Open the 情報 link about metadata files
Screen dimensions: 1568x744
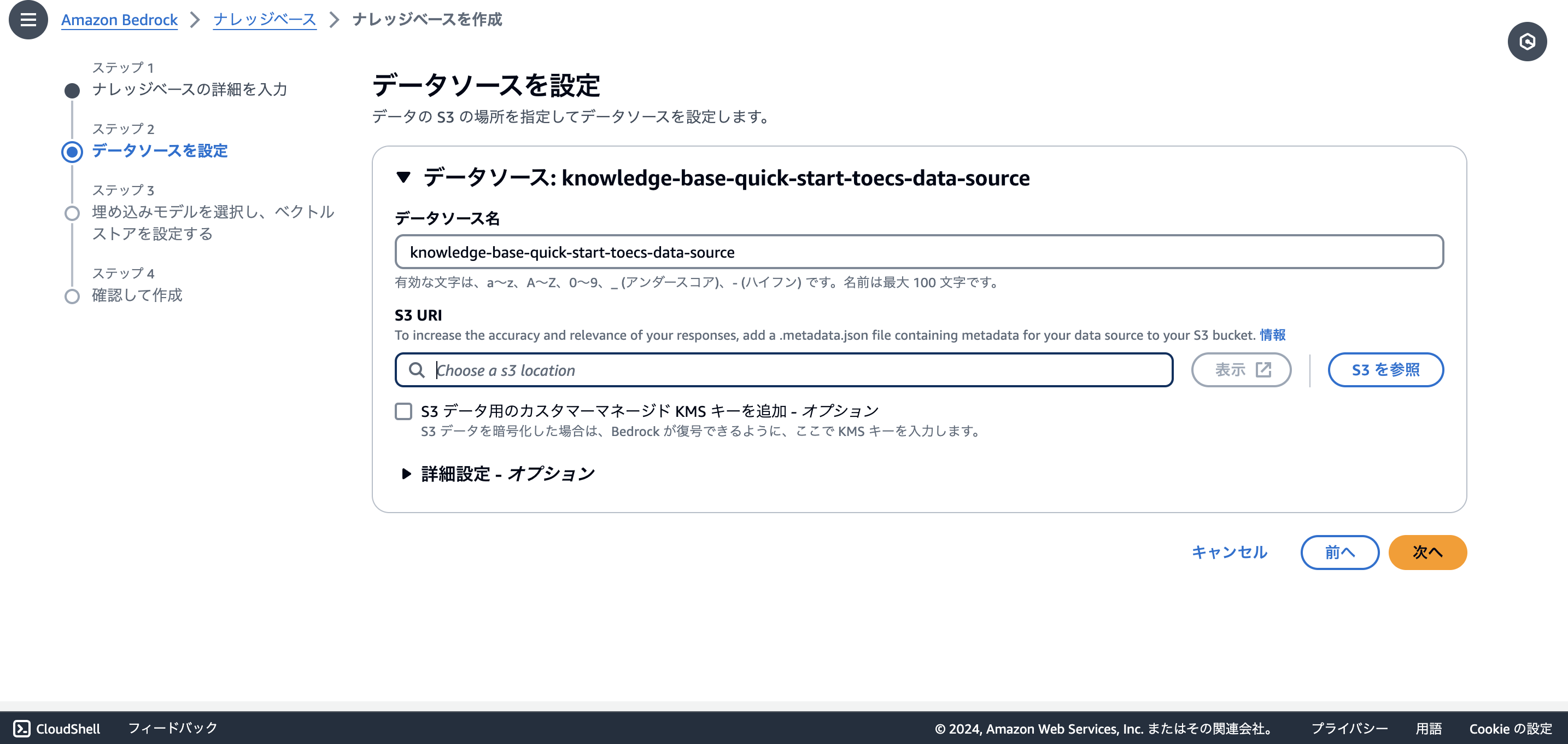pos(1273,335)
